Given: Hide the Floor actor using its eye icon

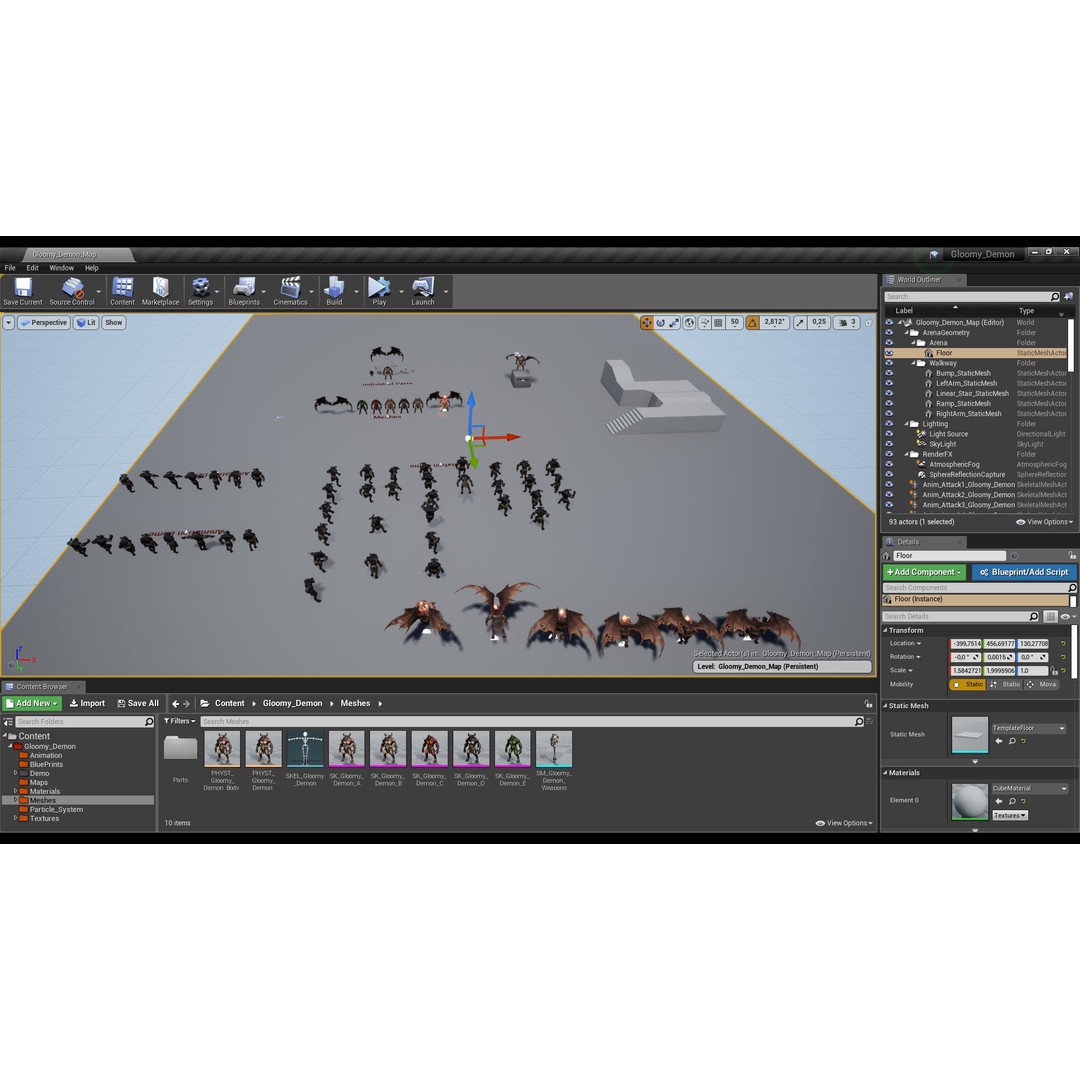Looking at the screenshot, I should click(889, 353).
